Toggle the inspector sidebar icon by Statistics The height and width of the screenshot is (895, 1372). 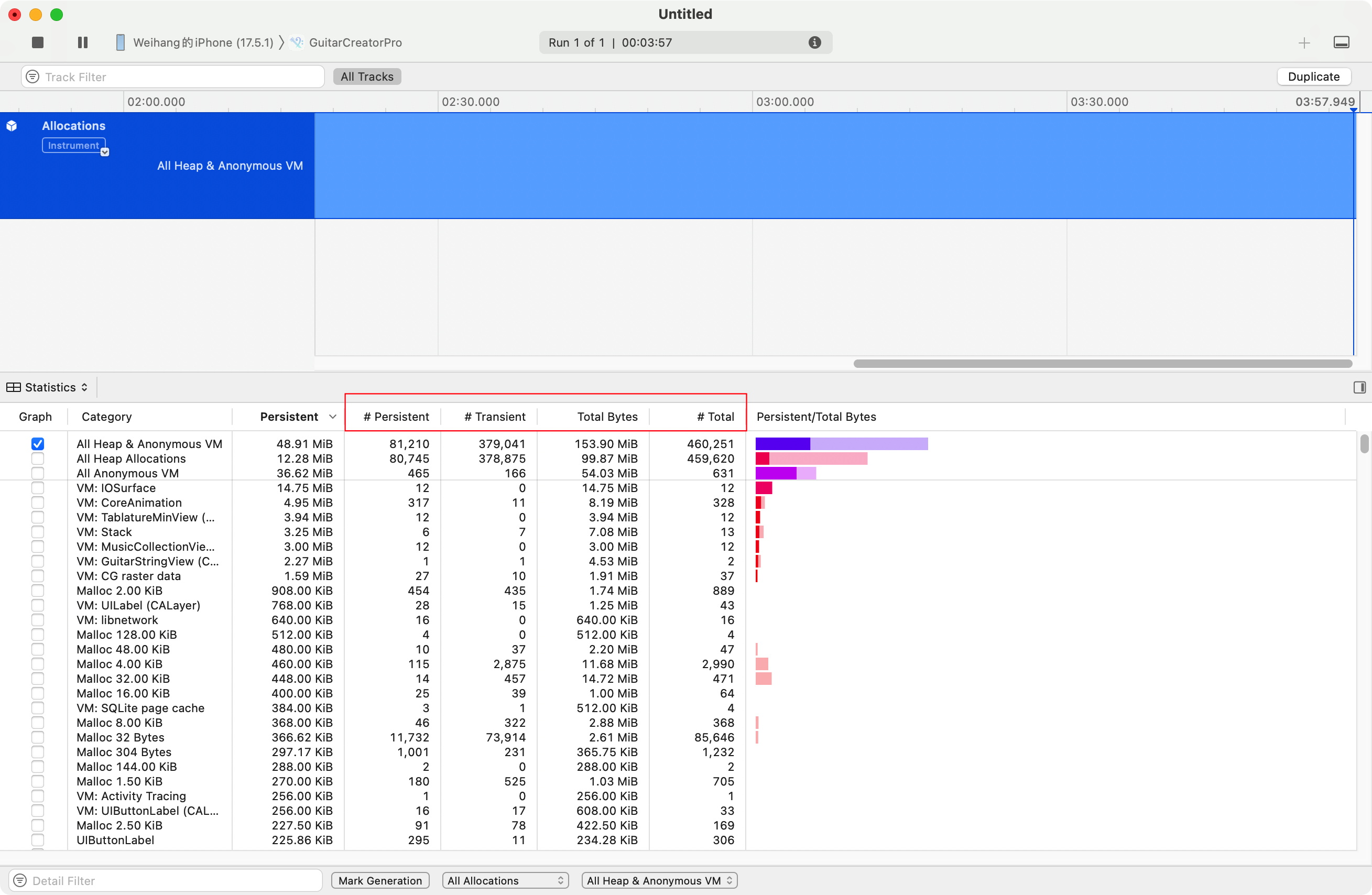tap(1359, 387)
